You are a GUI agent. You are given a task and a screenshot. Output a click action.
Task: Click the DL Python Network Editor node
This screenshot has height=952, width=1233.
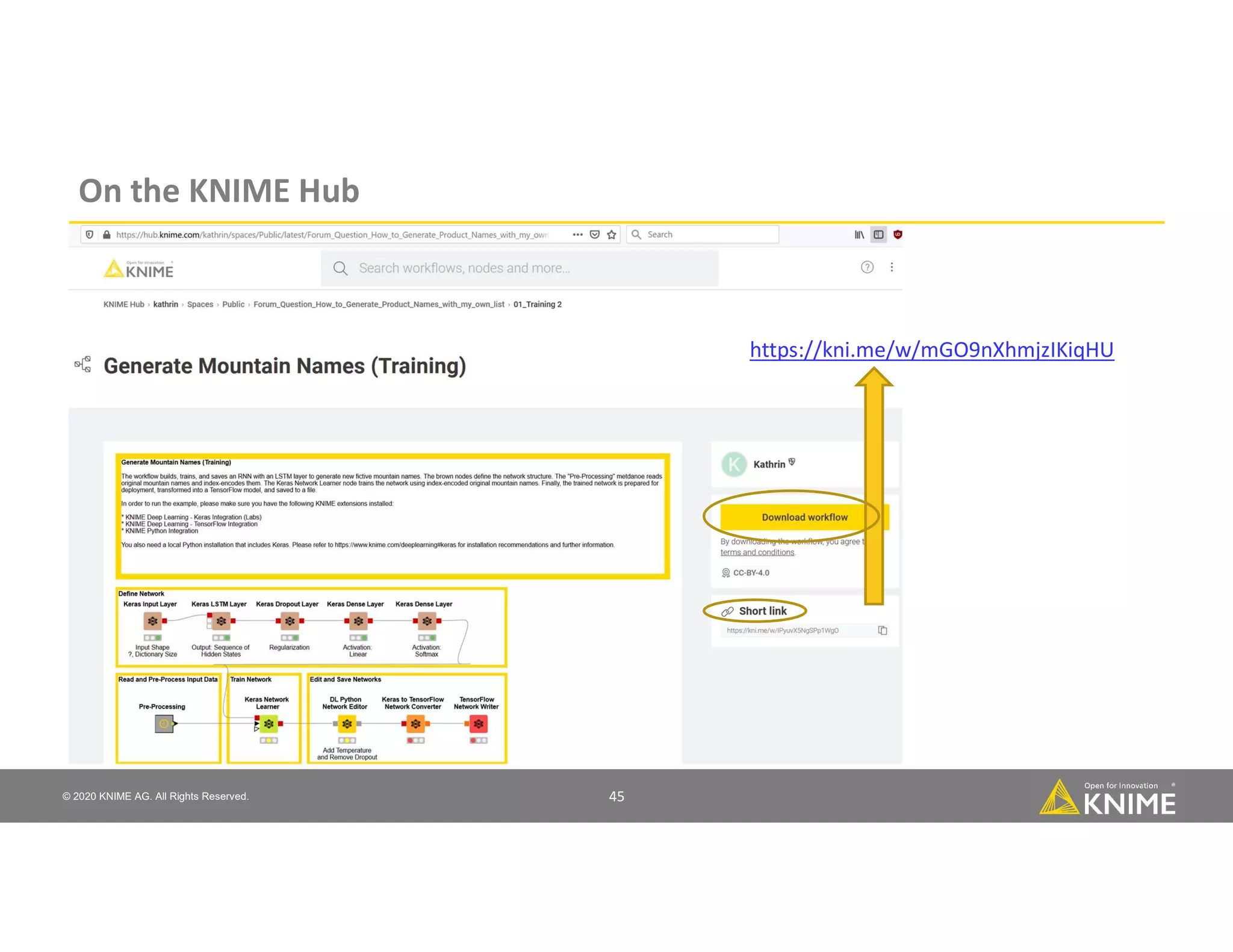347,723
